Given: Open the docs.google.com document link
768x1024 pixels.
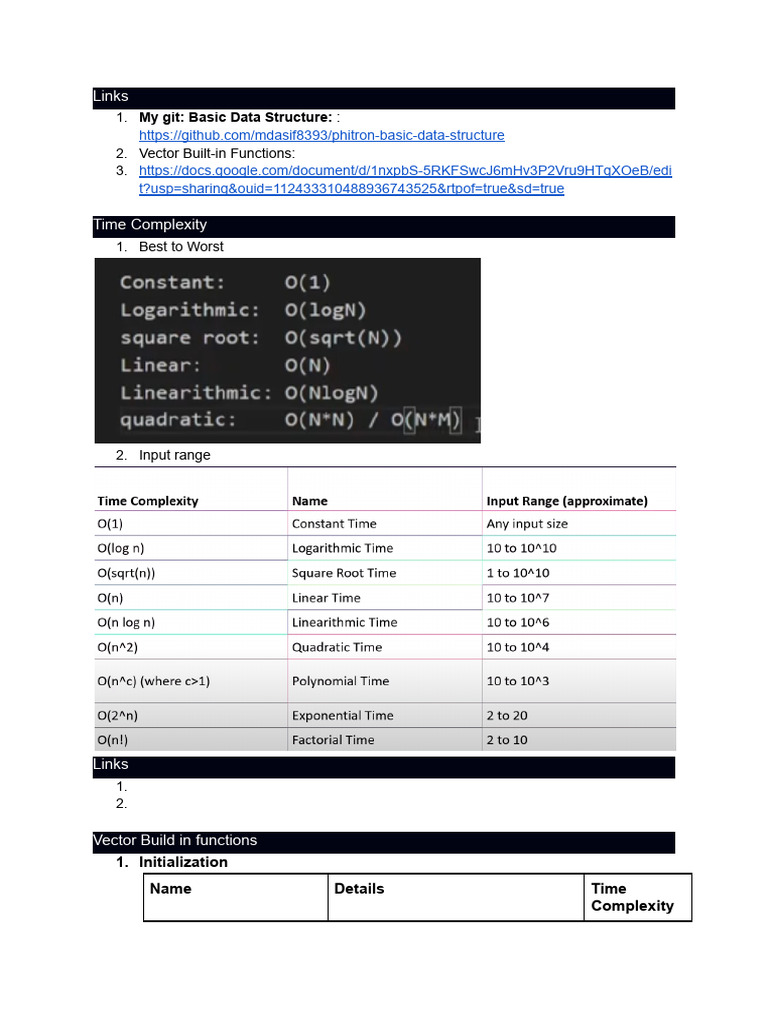Looking at the screenshot, I should pos(405,180).
